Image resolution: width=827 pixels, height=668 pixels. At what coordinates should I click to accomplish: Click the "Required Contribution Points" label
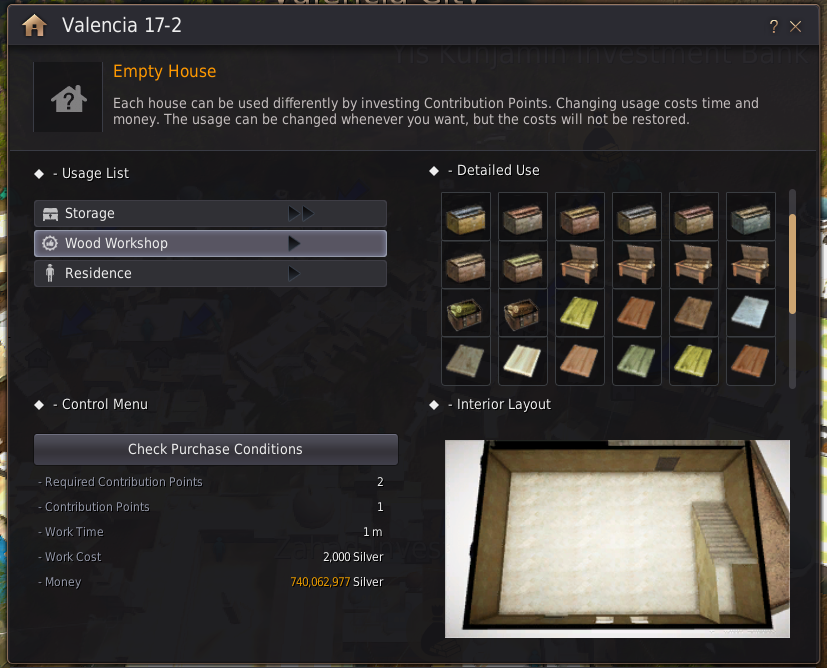[x=123, y=482]
